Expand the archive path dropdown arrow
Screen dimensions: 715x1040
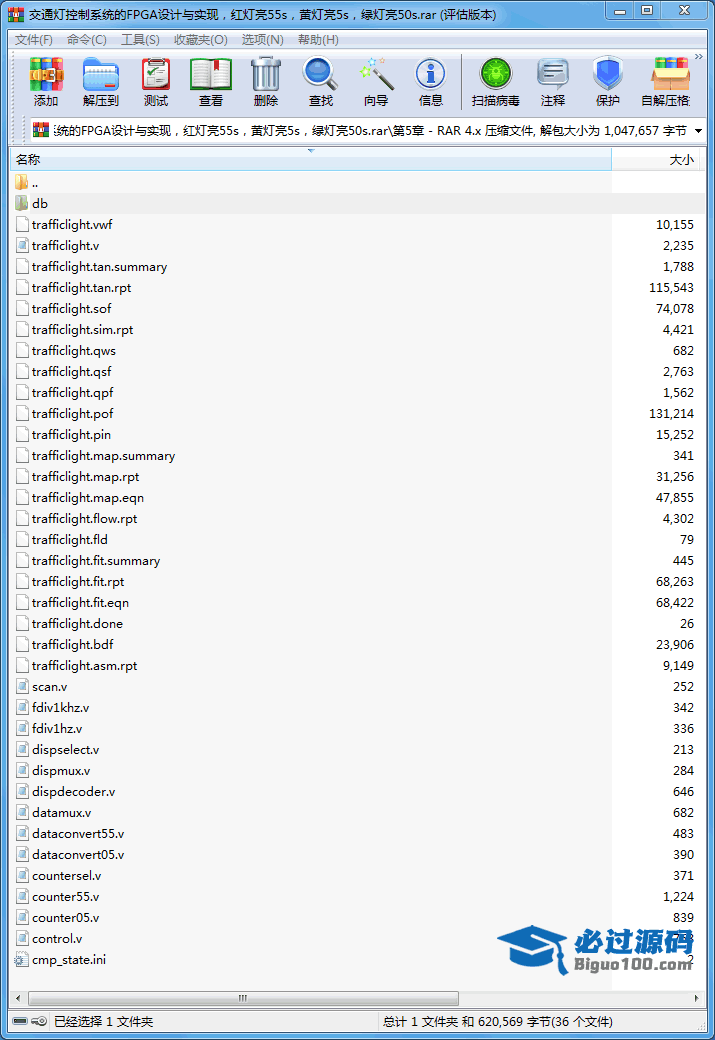(x=698, y=131)
